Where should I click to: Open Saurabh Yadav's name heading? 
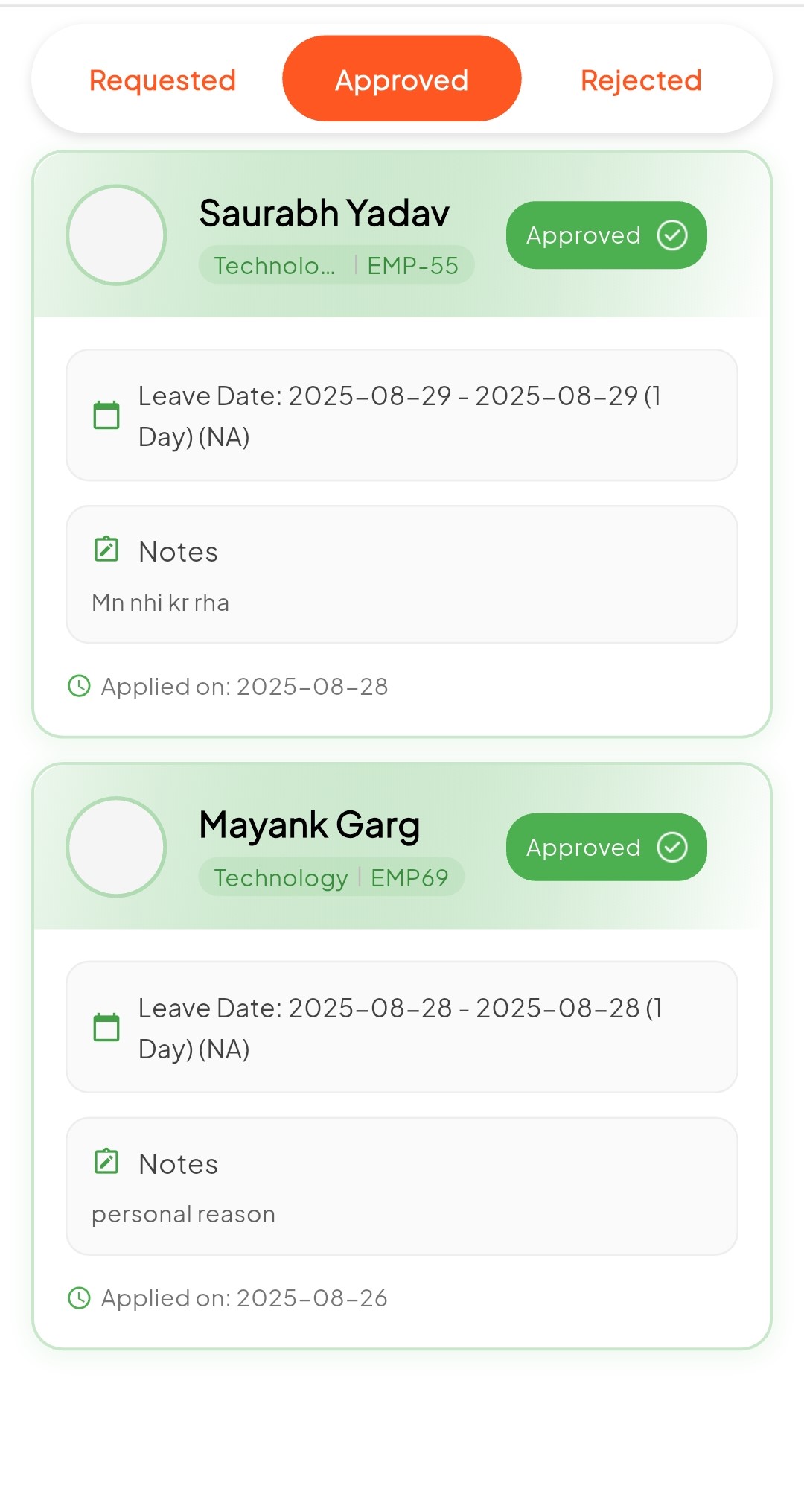325,214
